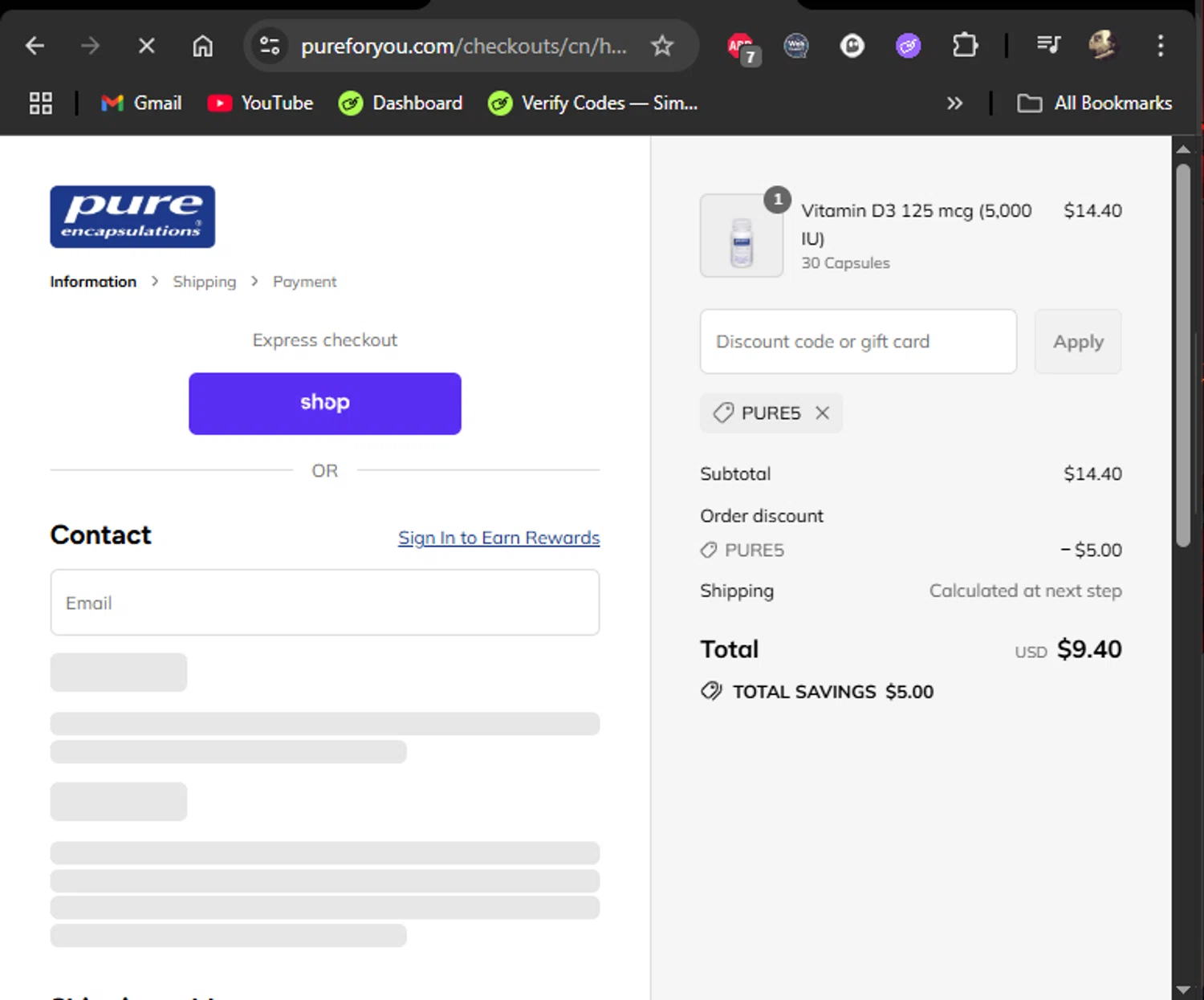Image resolution: width=1204 pixels, height=1000 pixels.
Task: Click the purple round extension icon
Action: [908, 46]
